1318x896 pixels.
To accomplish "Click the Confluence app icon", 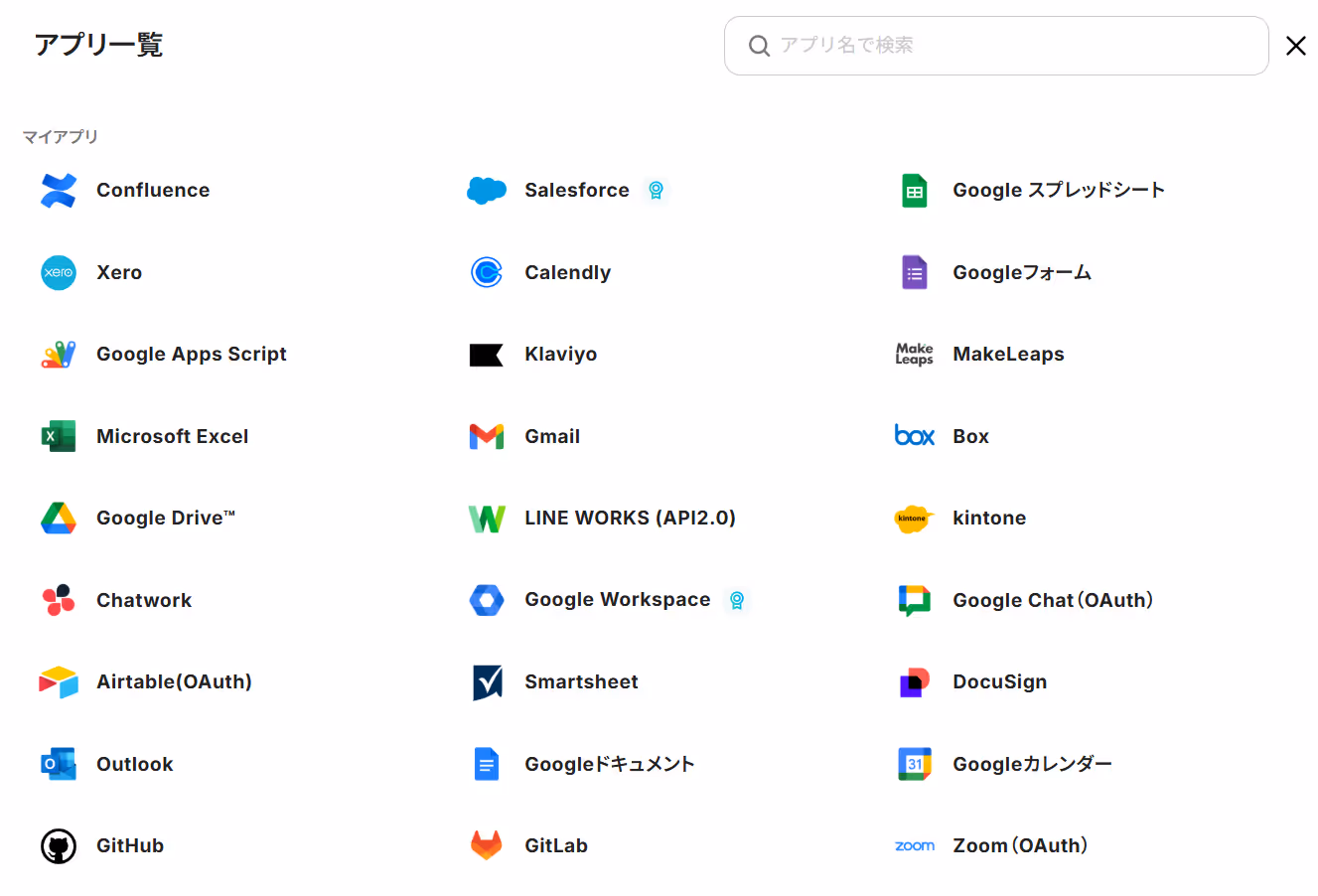I will coord(59,191).
